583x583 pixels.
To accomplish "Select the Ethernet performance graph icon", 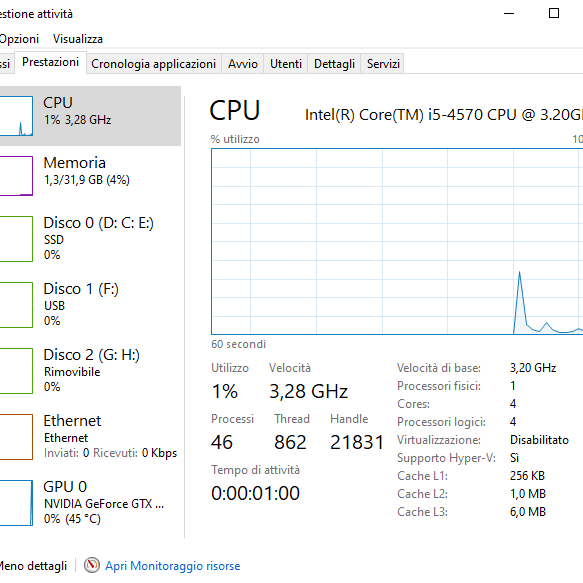I will click(x=16, y=437).
